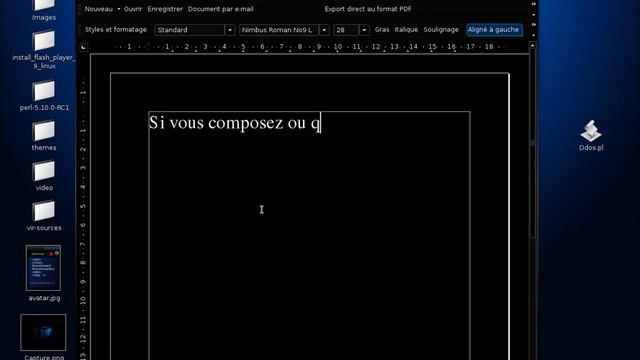Toggle Aligné à gauche alignment

click(x=494, y=30)
